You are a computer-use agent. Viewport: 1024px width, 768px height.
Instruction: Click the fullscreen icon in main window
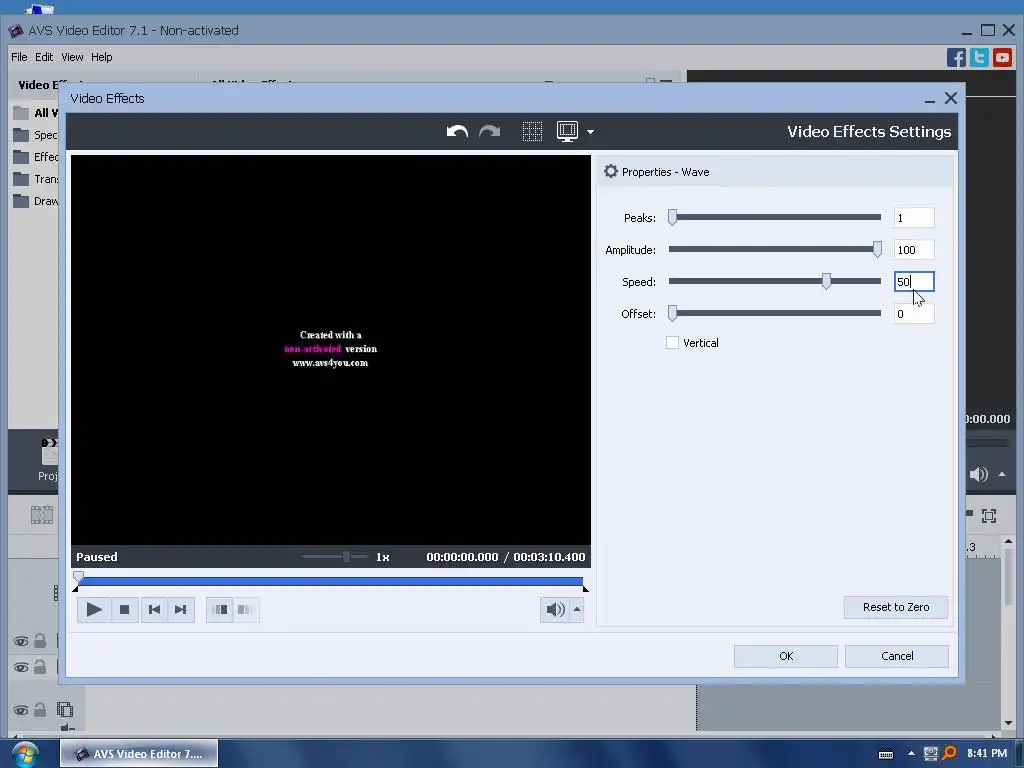tap(989, 516)
